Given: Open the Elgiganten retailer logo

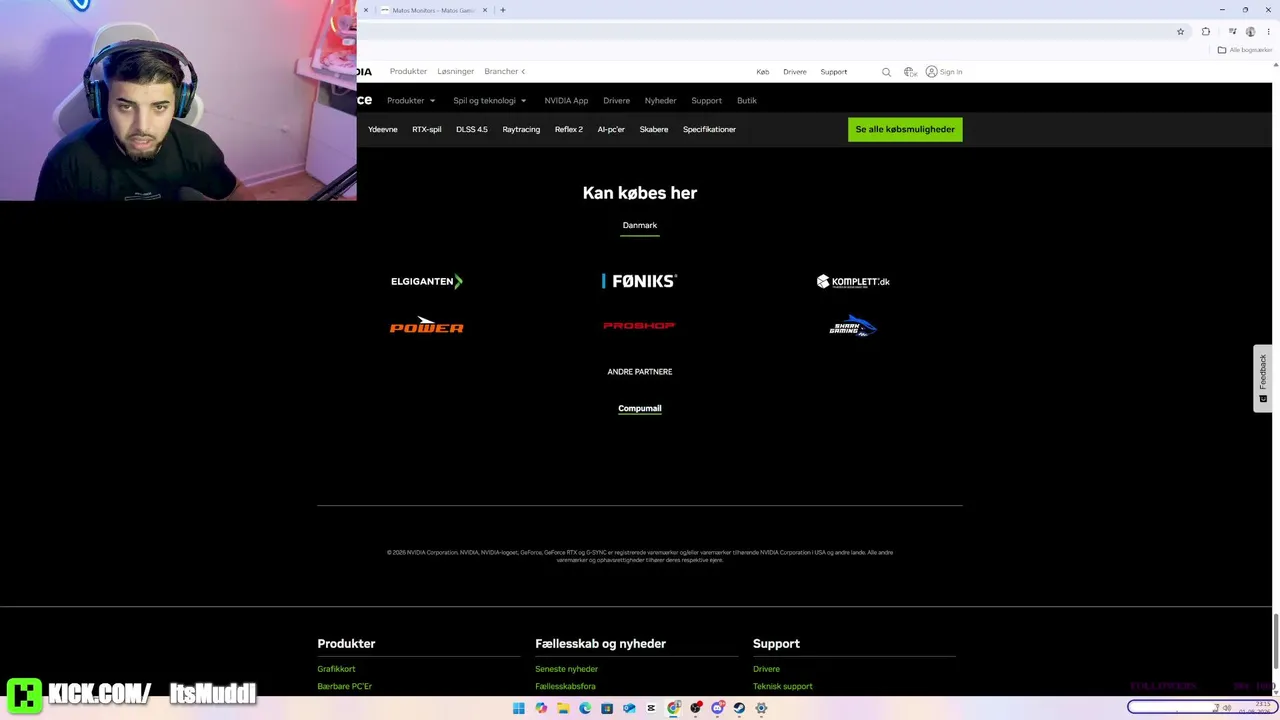Looking at the screenshot, I should point(427,281).
